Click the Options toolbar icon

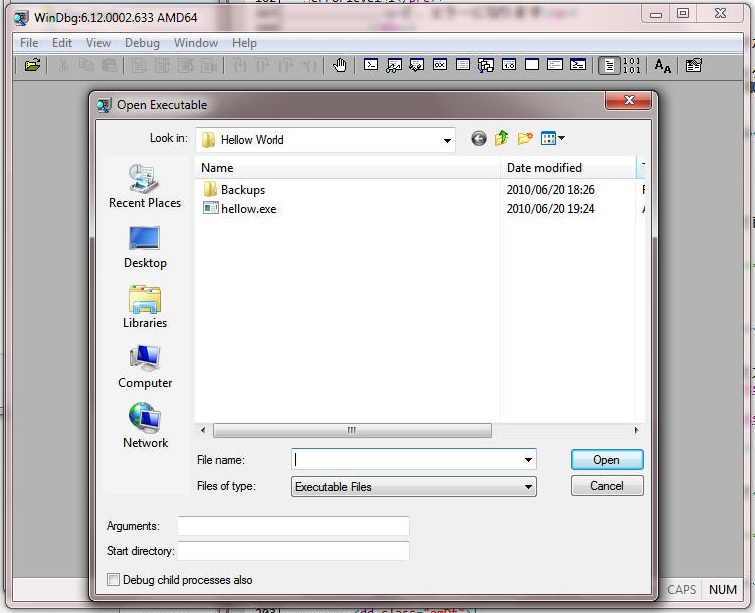(x=693, y=65)
